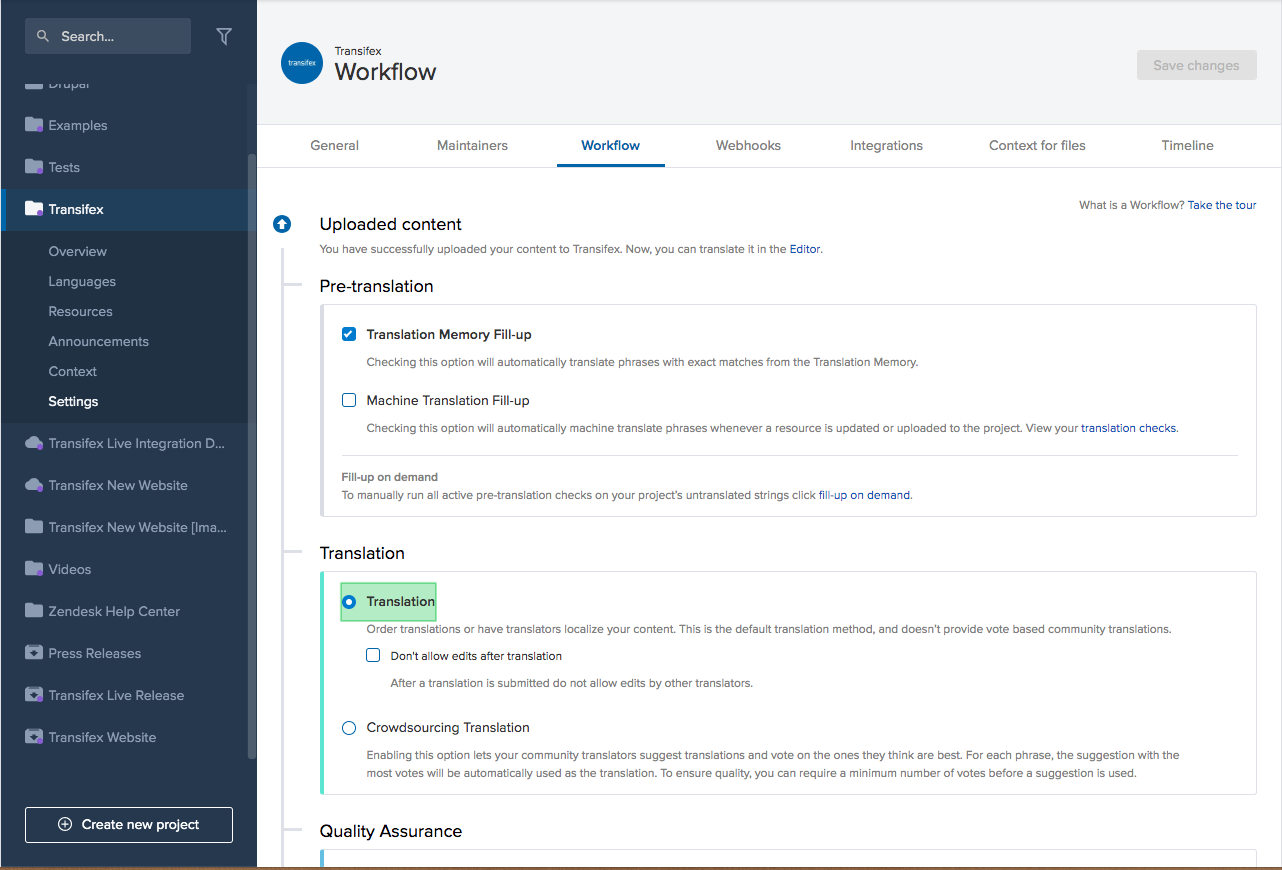Open the Transifex New Website project
1282x870 pixels.
[x=118, y=485]
